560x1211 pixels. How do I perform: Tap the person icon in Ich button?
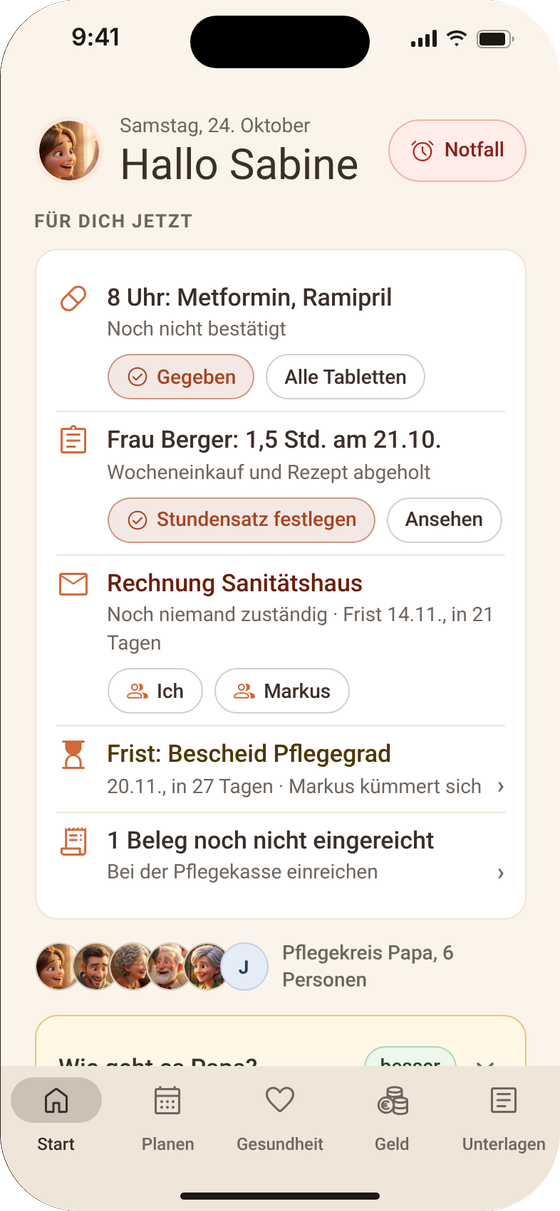(x=137, y=691)
